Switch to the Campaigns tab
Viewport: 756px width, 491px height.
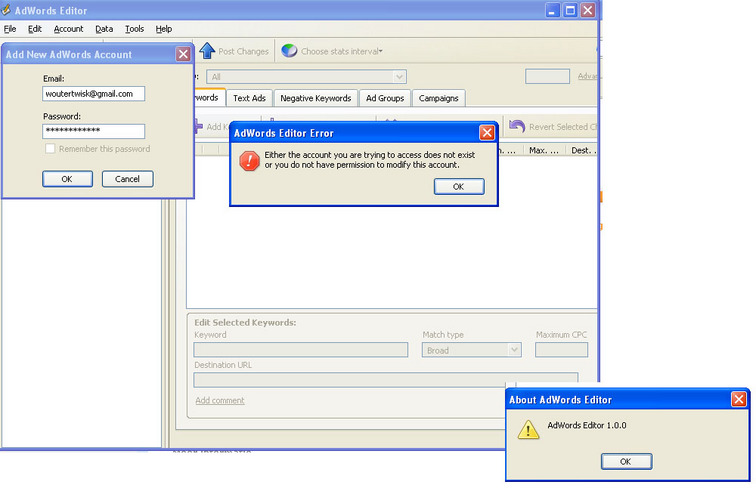pos(438,98)
